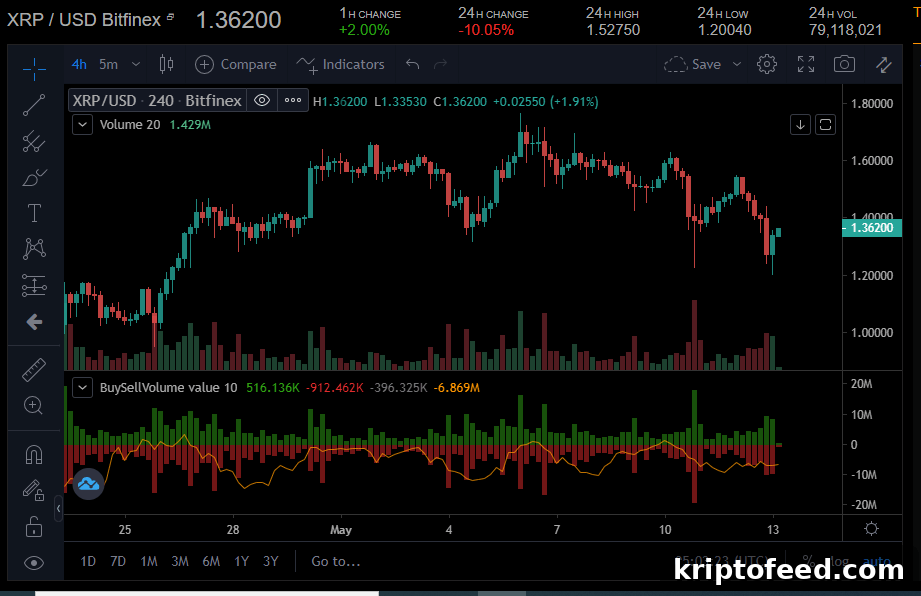Collapse the left drawing toolbar
This screenshot has width=921, height=596.
58,509
